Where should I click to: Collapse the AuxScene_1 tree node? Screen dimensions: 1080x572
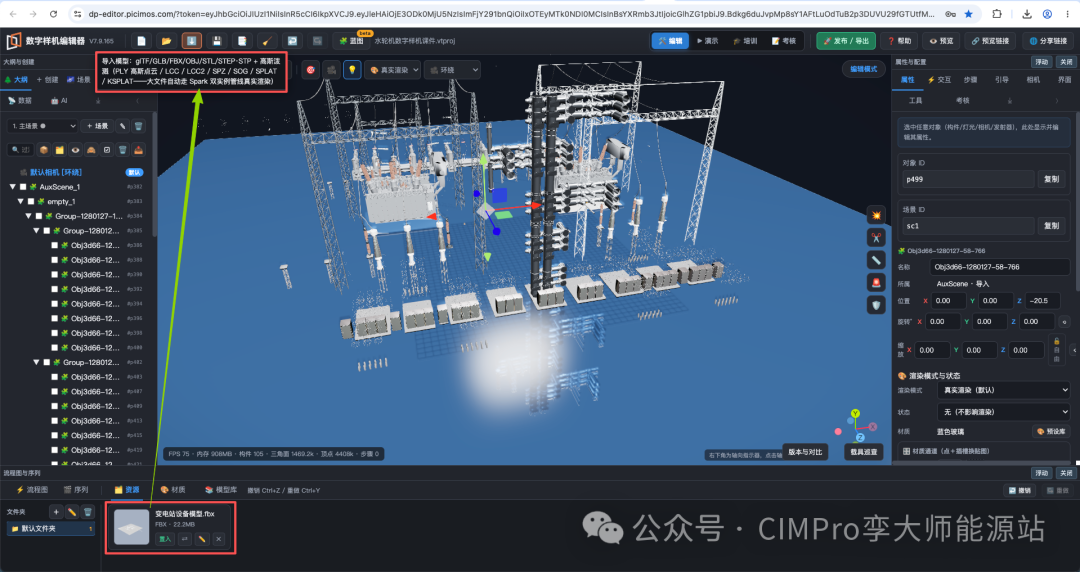(x=12, y=187)
